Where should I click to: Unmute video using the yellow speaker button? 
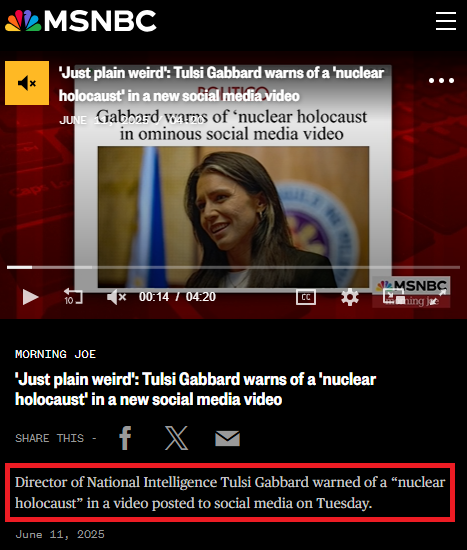point(27,83)
